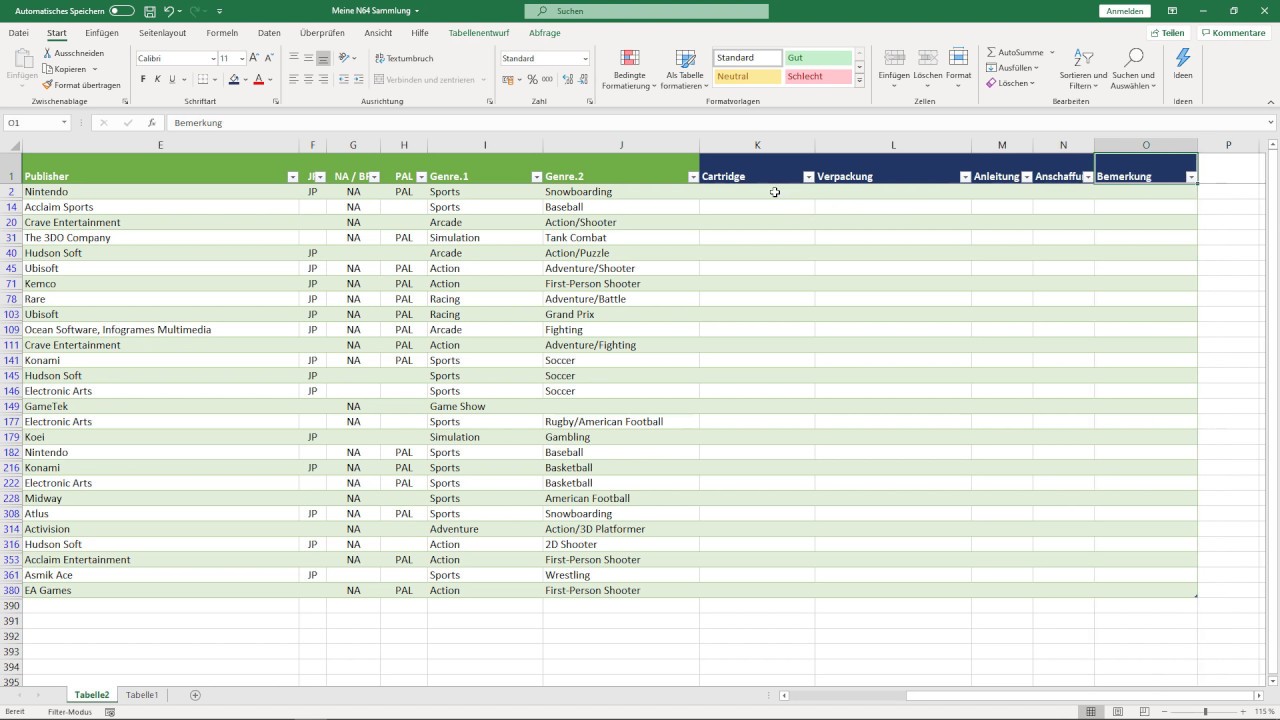Click the Löschen cells icon
The height and width of the screenshot is (720, 1280).
coord(927,58)
